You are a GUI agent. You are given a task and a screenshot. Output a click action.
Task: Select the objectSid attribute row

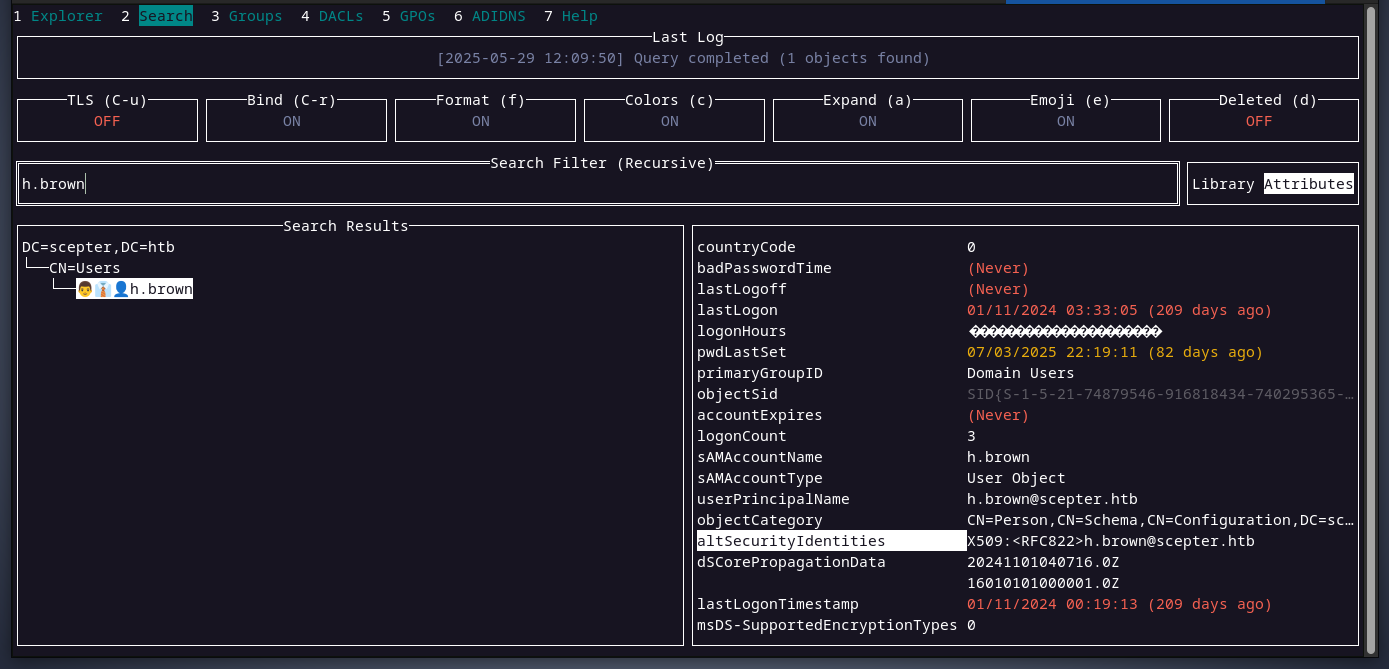(x=737, y=394)
